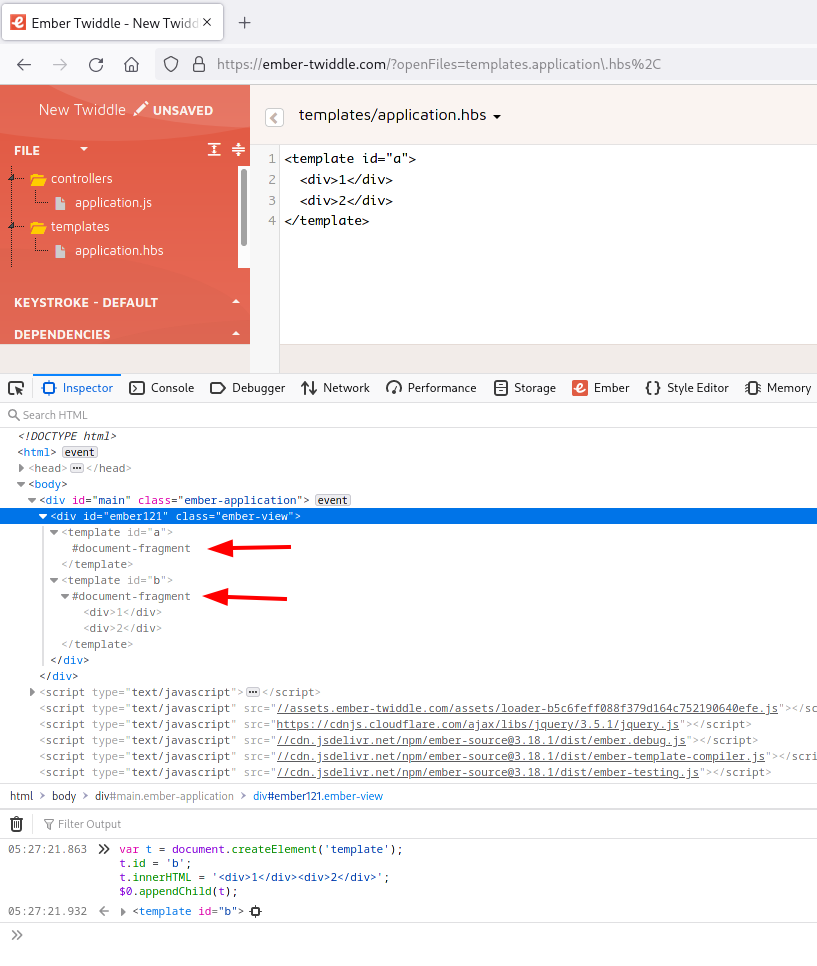Click the file tree vertical scrollbar
The image size is (817, 966).
pos(244,208)
